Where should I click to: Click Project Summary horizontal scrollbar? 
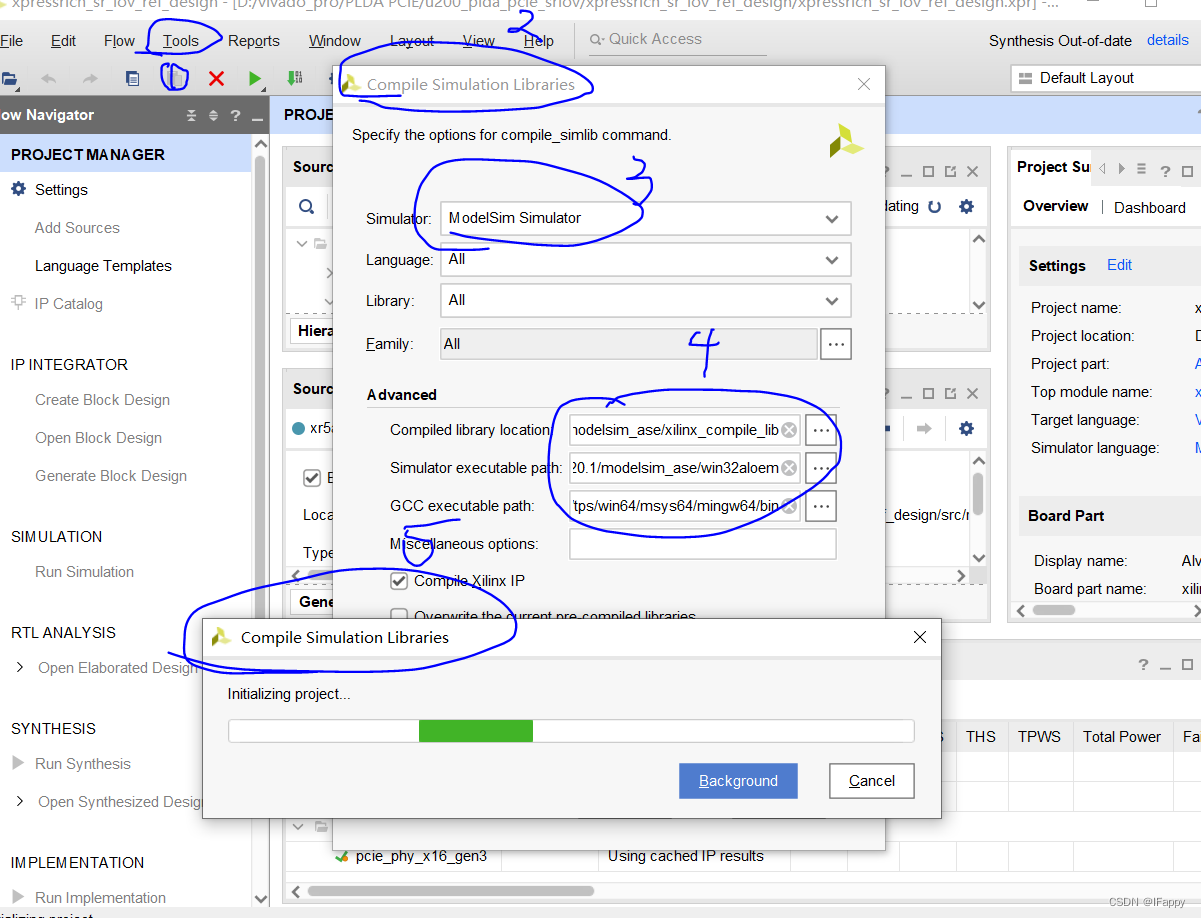(x=1054, y=610)
